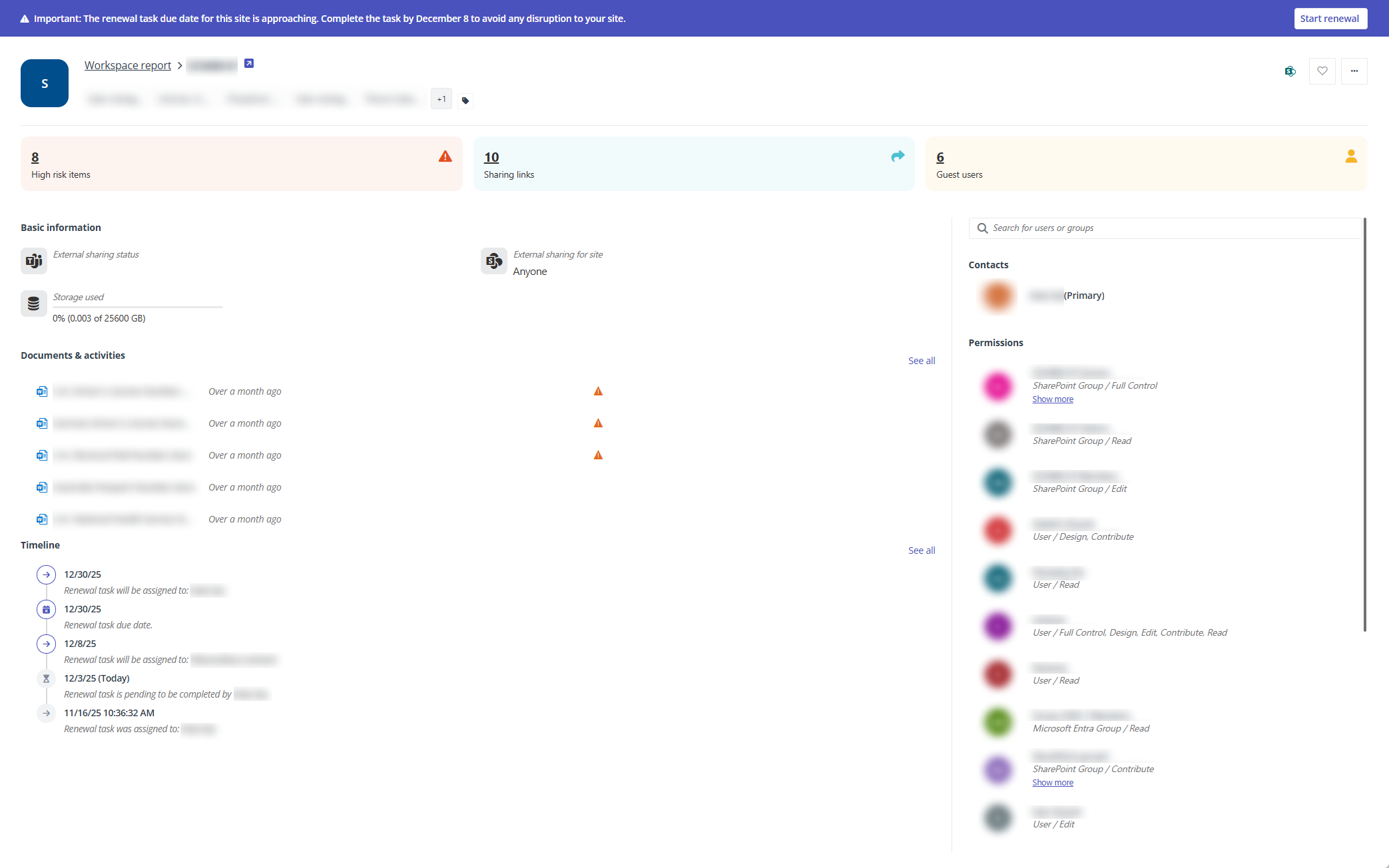
Task: Navigate to Workspace report breadcrumb
Action: pyautogui.click(x=128, y=65)
